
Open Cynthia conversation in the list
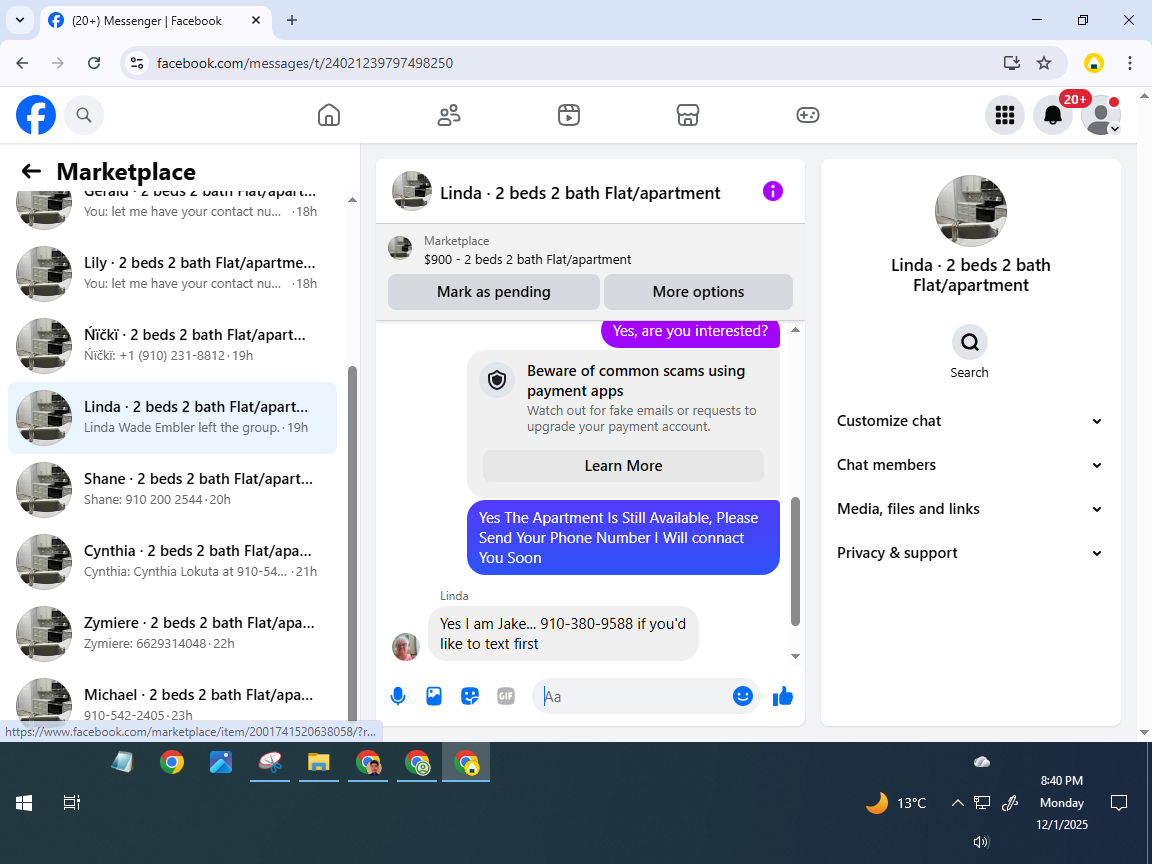tap(173, 561)
